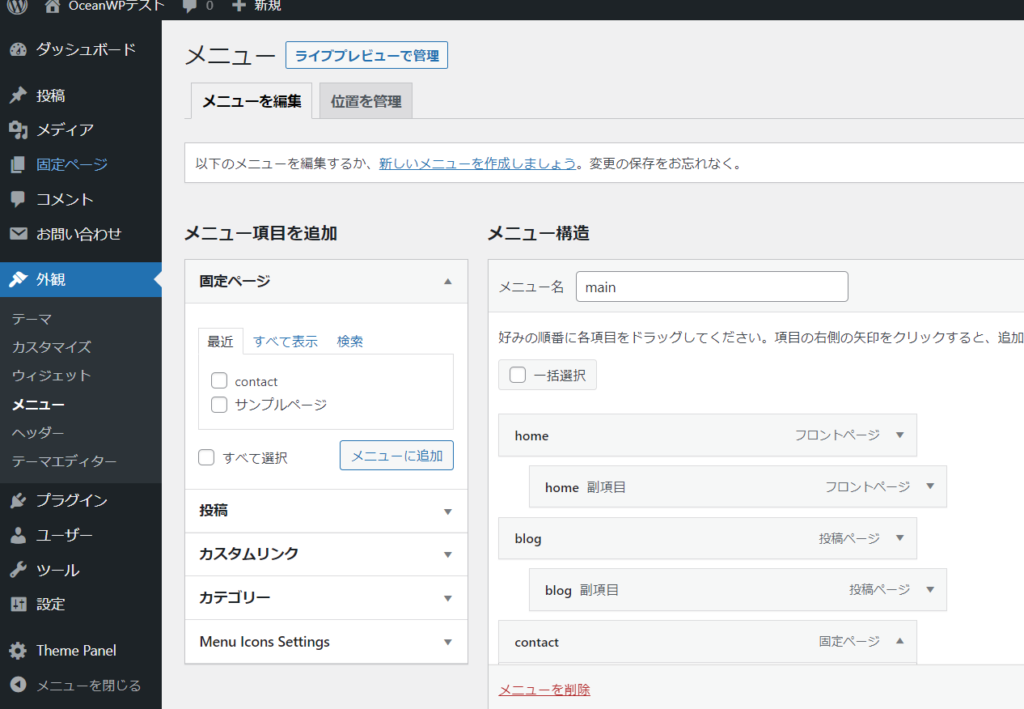1024x709 pixels.
Task: Switch to the 位置を管理 tab
Action: click(x=366, y=101)
